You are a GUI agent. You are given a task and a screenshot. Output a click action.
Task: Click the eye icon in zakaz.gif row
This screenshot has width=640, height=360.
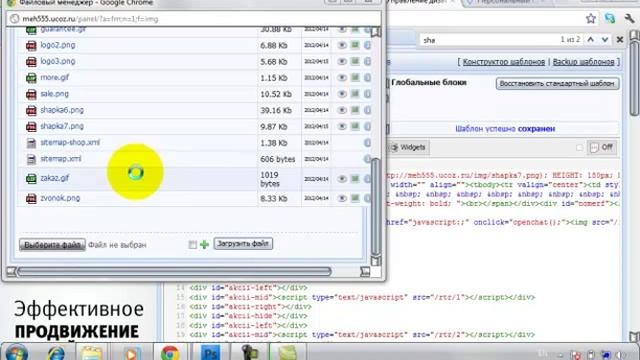(x=342, y=179)
